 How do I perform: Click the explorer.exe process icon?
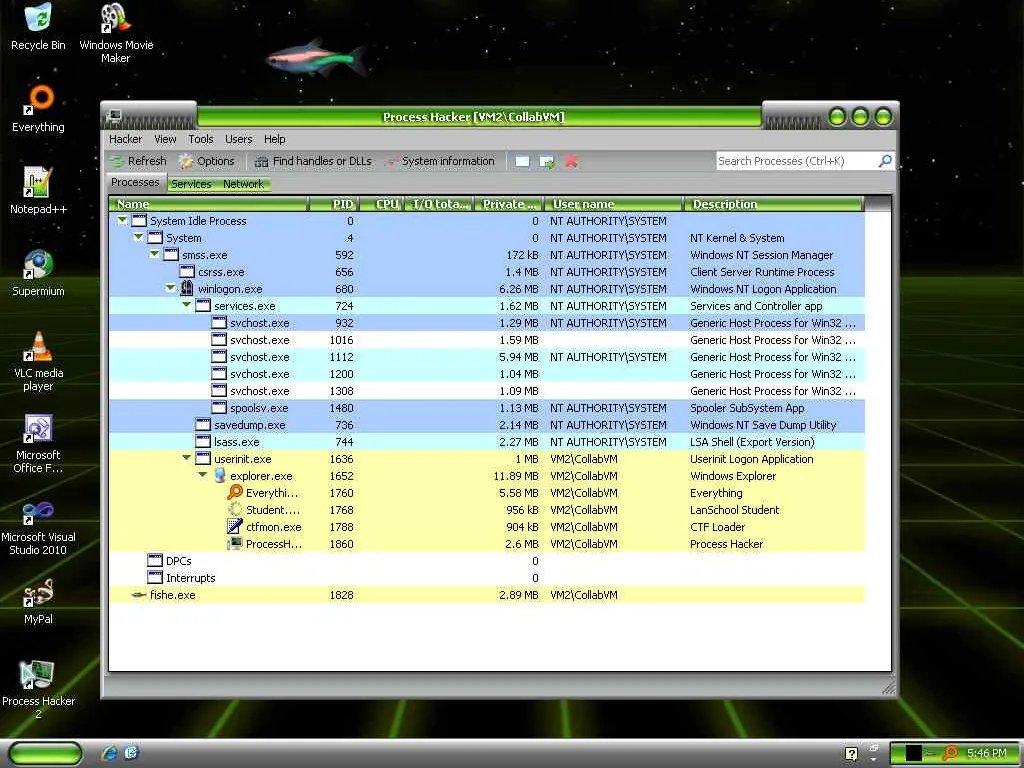pyautogui.click(x=219, y=475)
